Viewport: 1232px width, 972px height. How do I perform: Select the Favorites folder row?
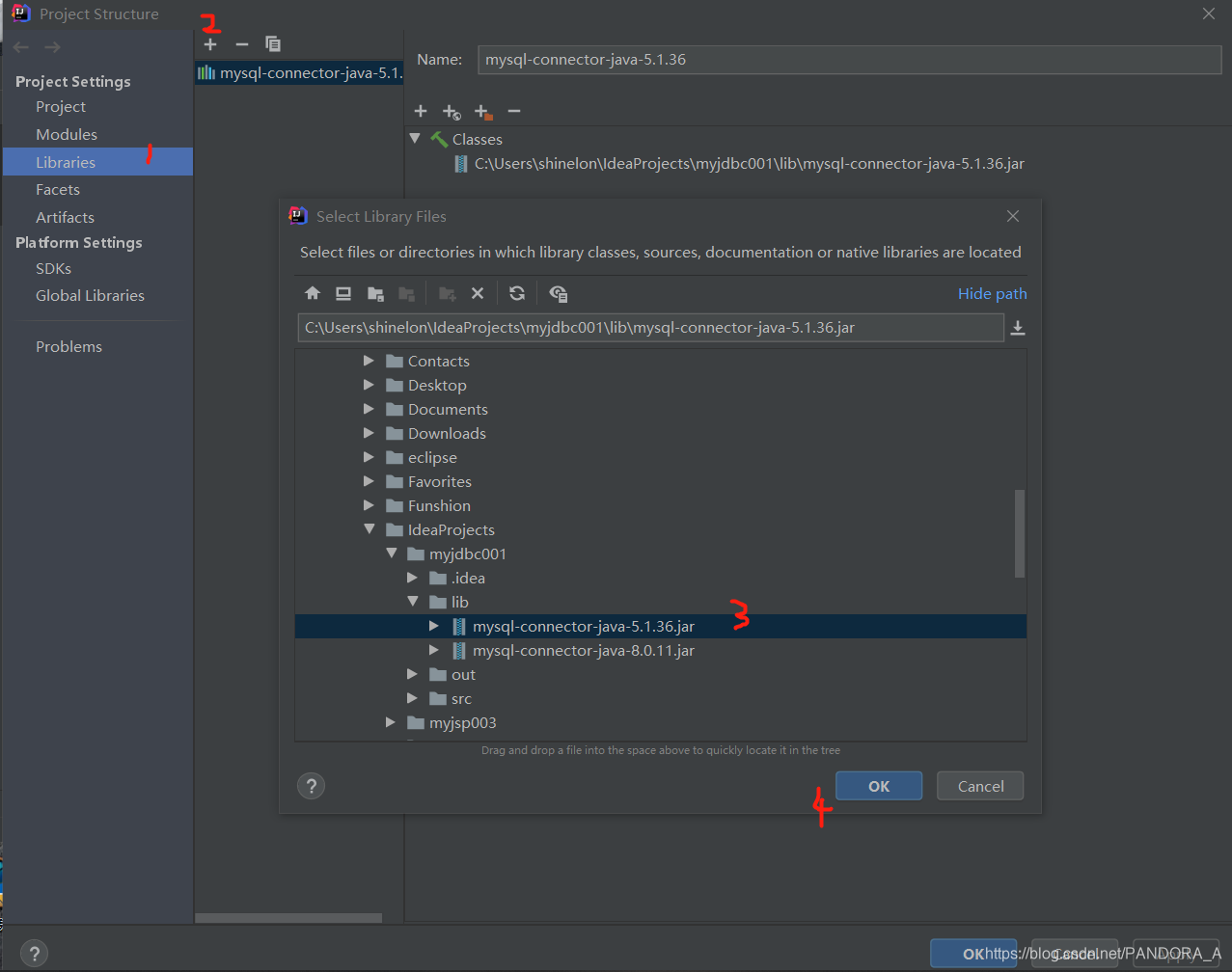[661, 481]
